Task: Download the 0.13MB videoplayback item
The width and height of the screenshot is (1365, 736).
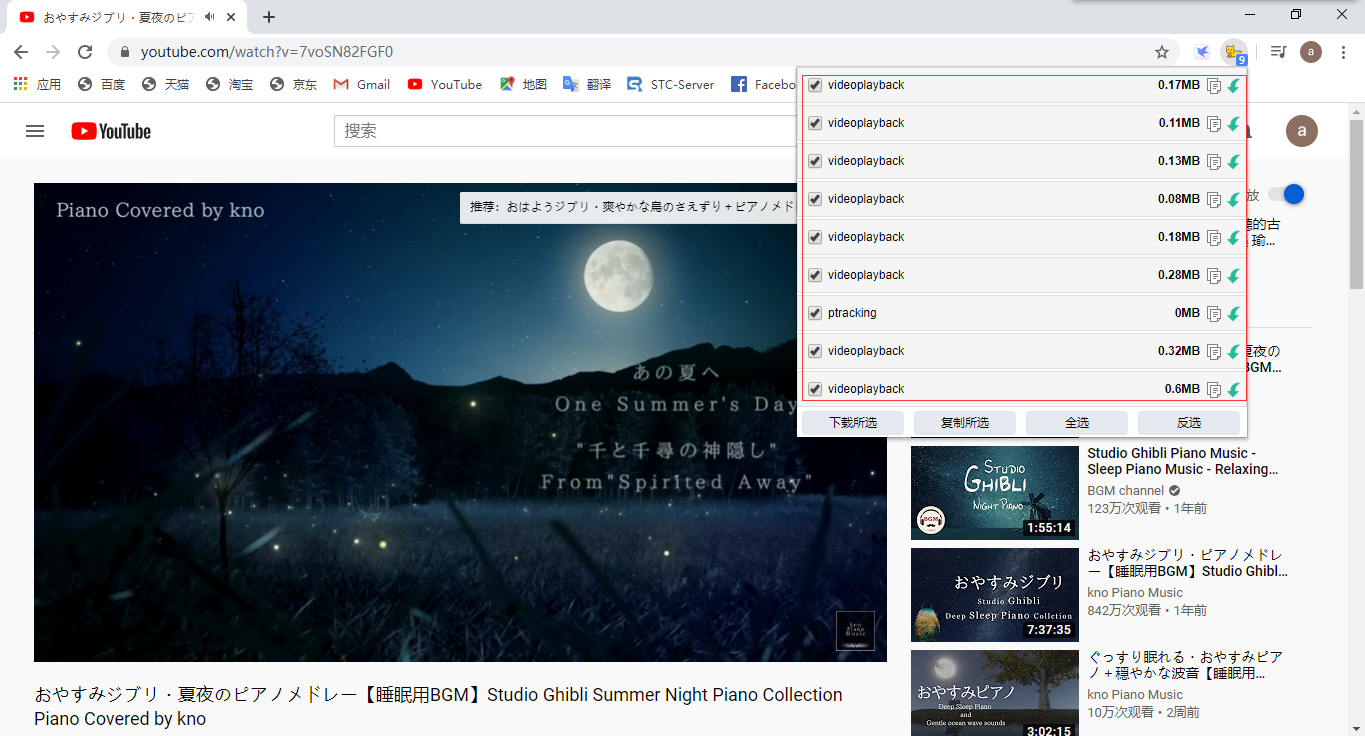Action: pos(1234,162)
